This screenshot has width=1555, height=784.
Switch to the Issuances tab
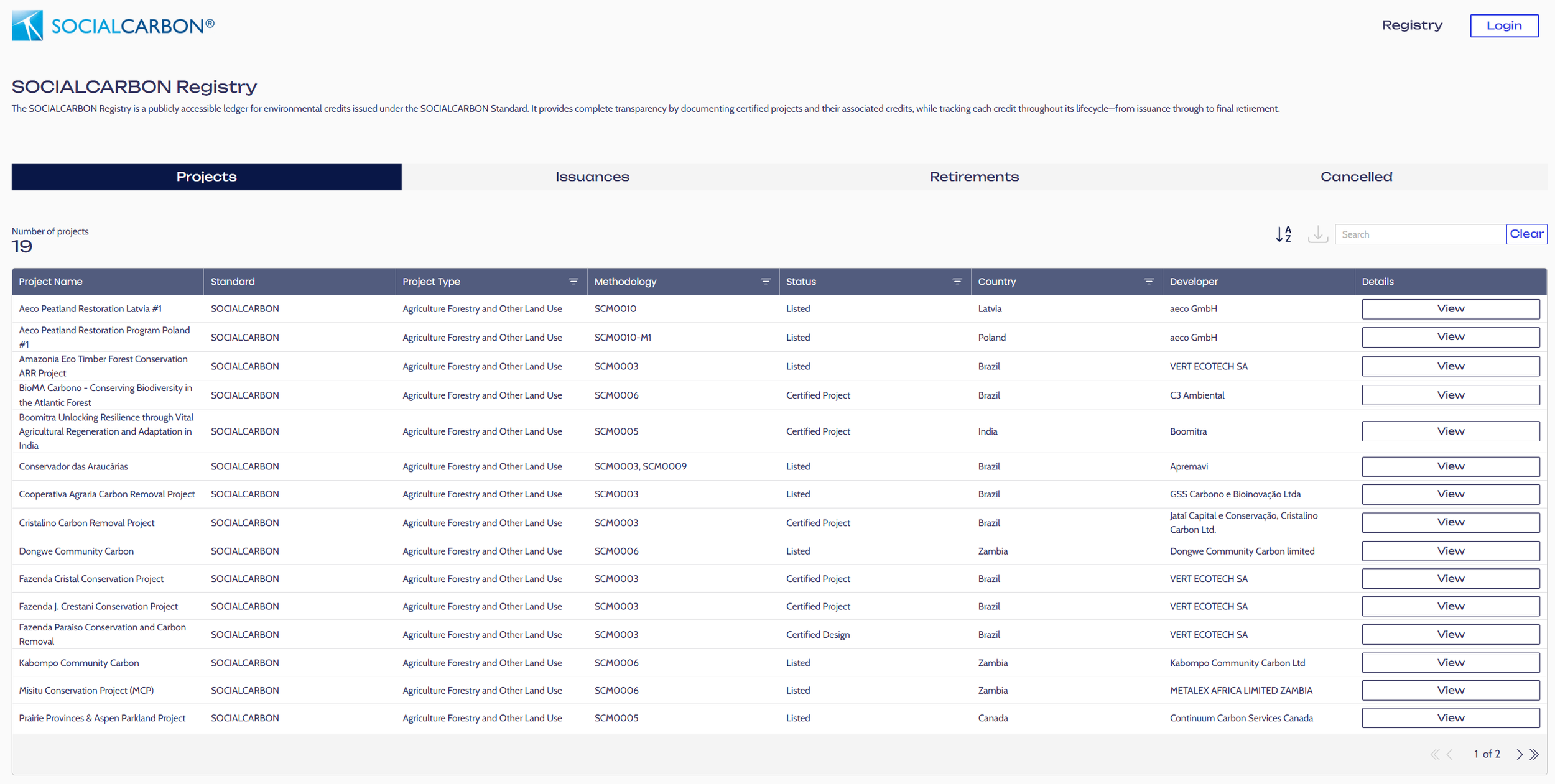[x=592, y=177]
